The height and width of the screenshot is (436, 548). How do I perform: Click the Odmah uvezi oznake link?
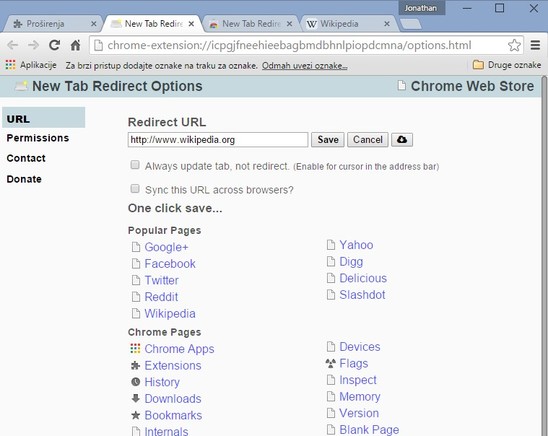[304, 65]
